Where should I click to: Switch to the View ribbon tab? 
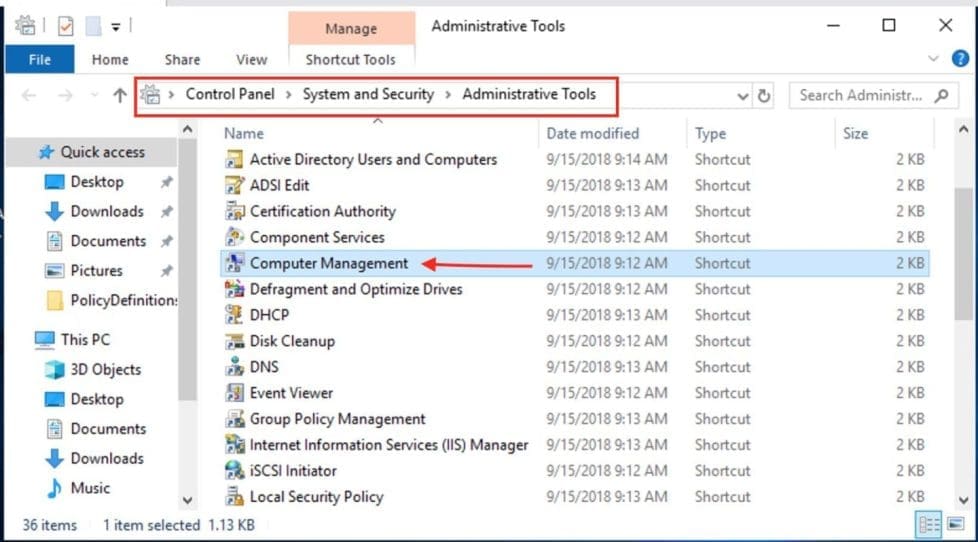pos(251,59)
